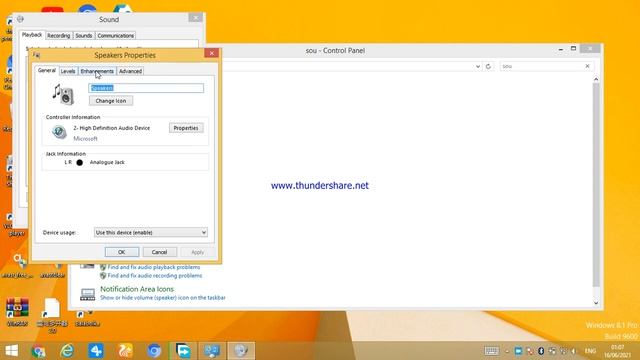Open the blue 4 app on taskbar
The width and height of the screenshot is (640, 360).
click(96, 351)
